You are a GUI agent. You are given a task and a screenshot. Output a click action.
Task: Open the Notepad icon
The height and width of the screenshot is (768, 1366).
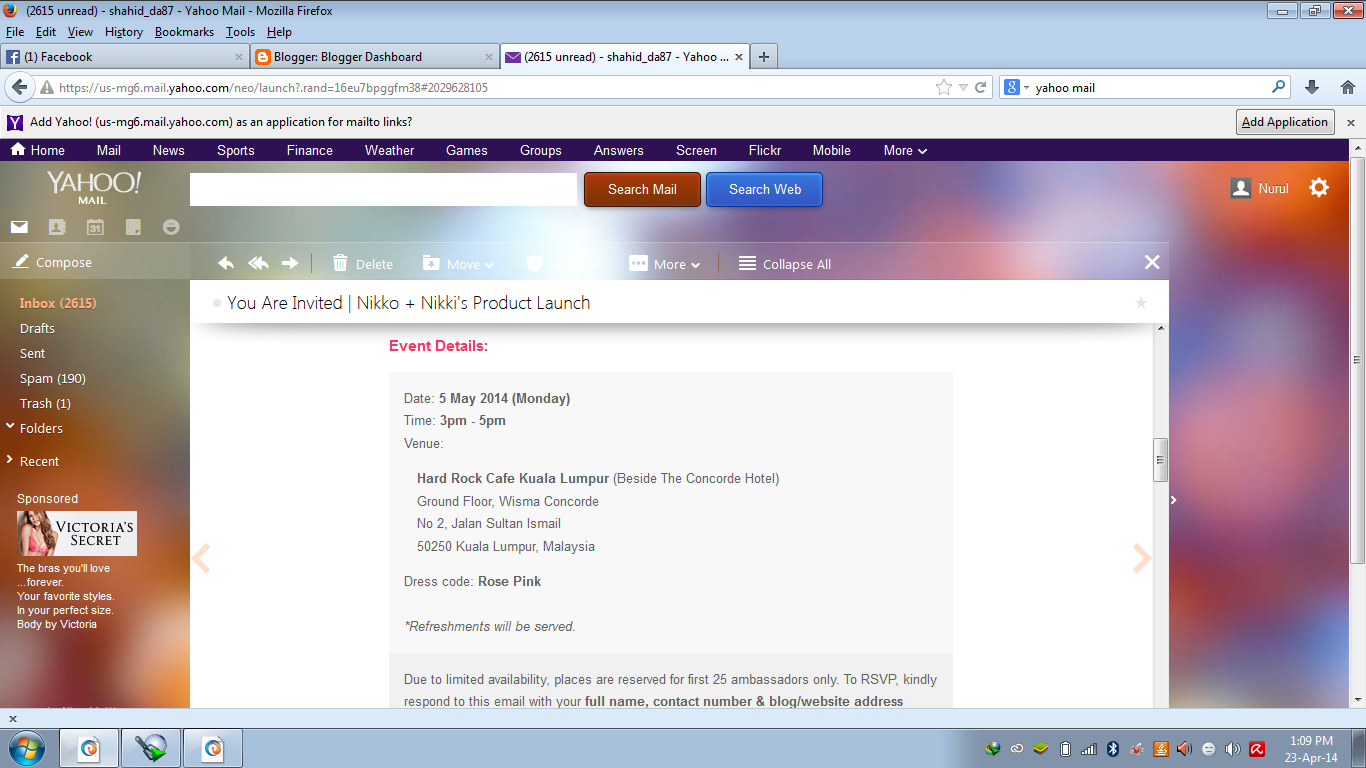point(133,227)
